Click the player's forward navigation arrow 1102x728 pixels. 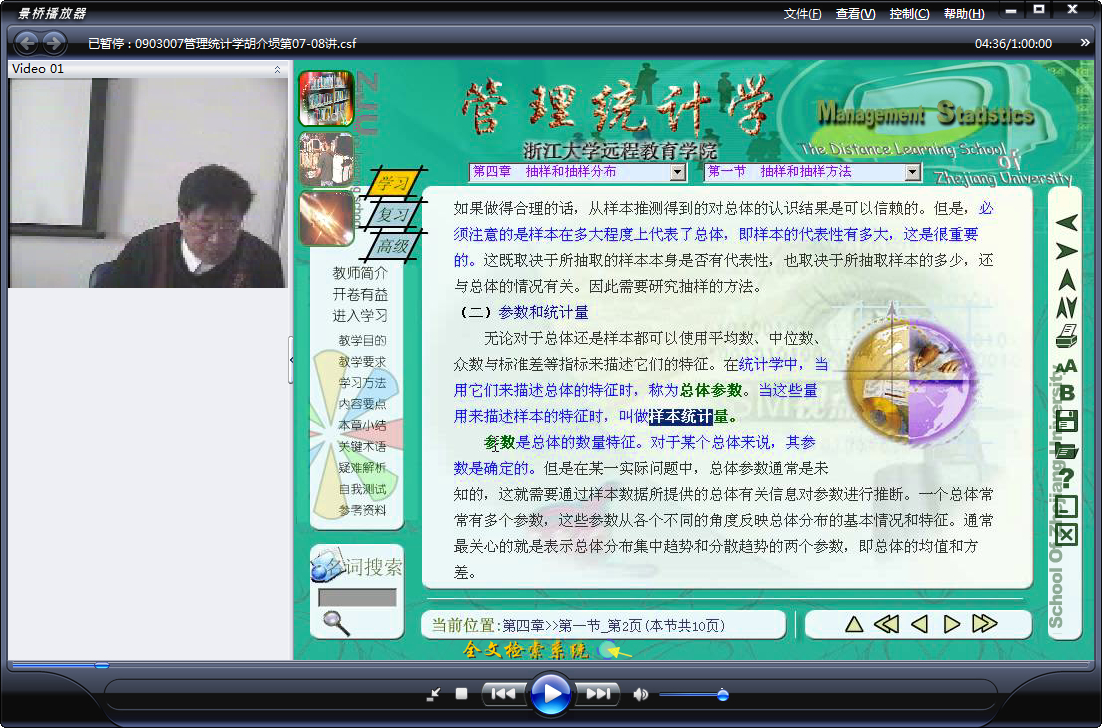[54, 44]
